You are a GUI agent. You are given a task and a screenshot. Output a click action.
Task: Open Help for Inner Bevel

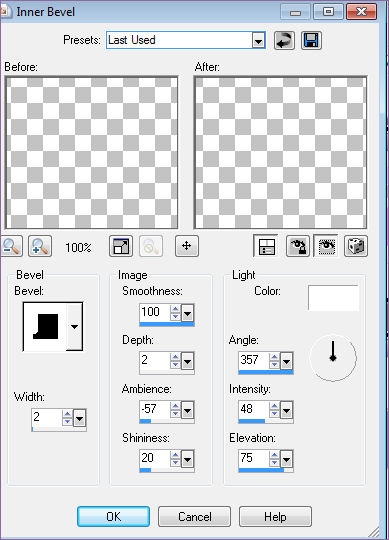tap(275, 516)
